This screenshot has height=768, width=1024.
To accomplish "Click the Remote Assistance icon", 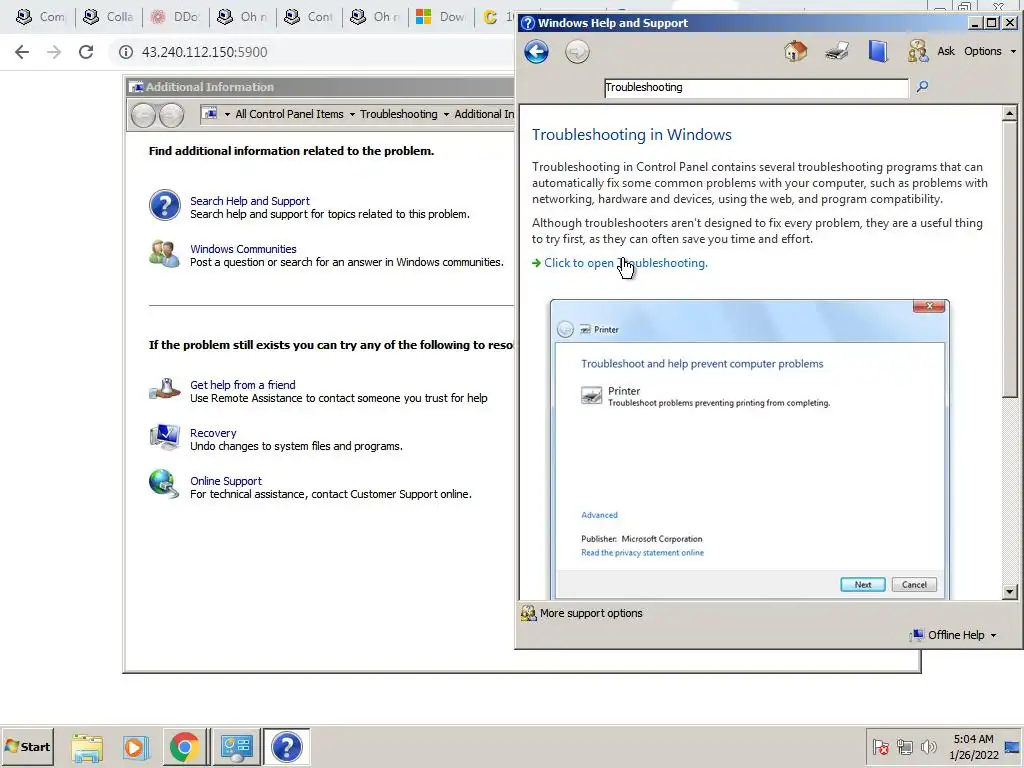I will pyautogui.click(x=165, y=389).
